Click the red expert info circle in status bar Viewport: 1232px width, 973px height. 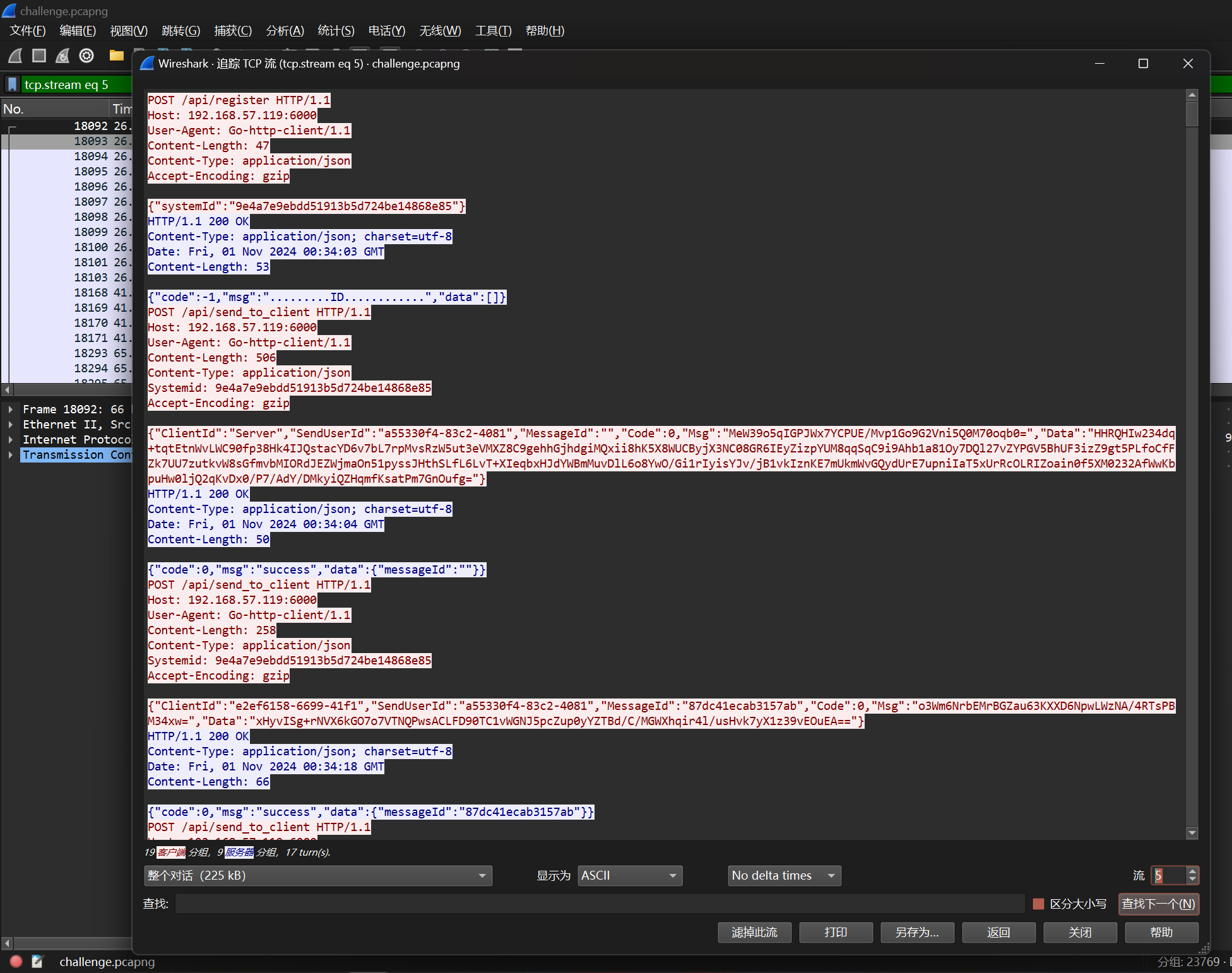click(16, 962)
